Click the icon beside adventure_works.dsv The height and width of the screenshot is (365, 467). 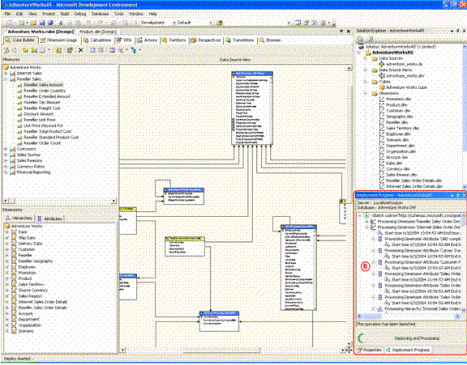382,76
